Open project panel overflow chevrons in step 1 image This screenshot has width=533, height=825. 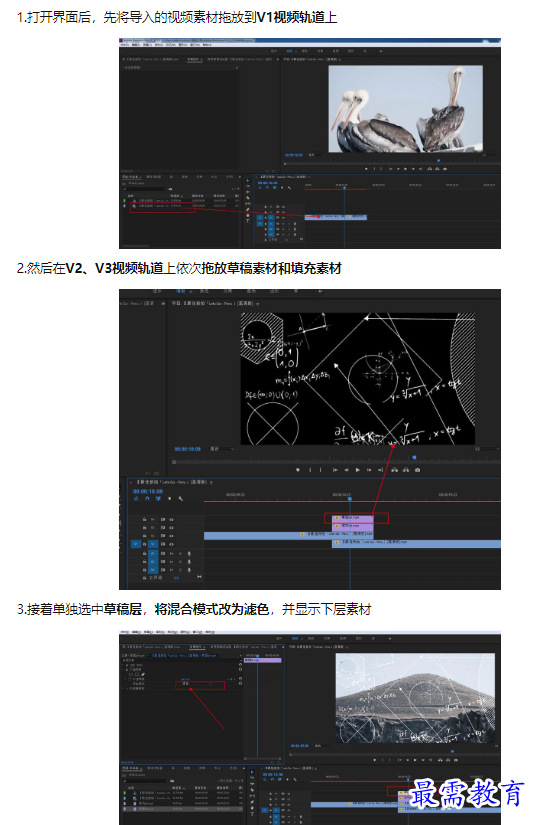point(239,177)
